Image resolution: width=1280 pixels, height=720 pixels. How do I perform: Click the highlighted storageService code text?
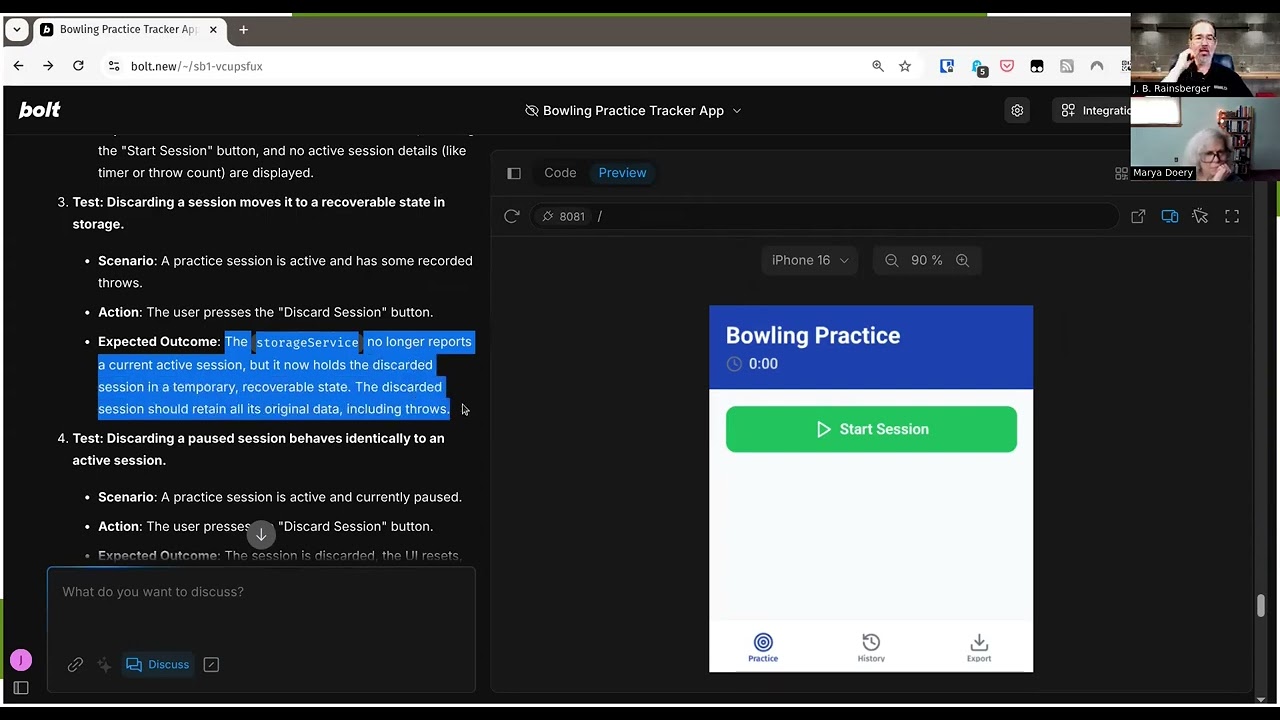pyautogui.click(x=307, y=342)
